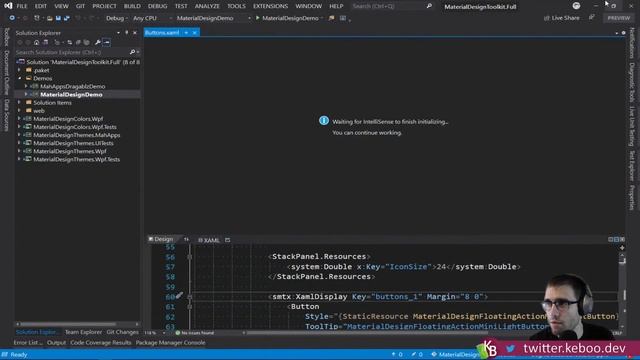
Task: Select MaterialDesignThemes.UITests project
Action: click(73, 143)
